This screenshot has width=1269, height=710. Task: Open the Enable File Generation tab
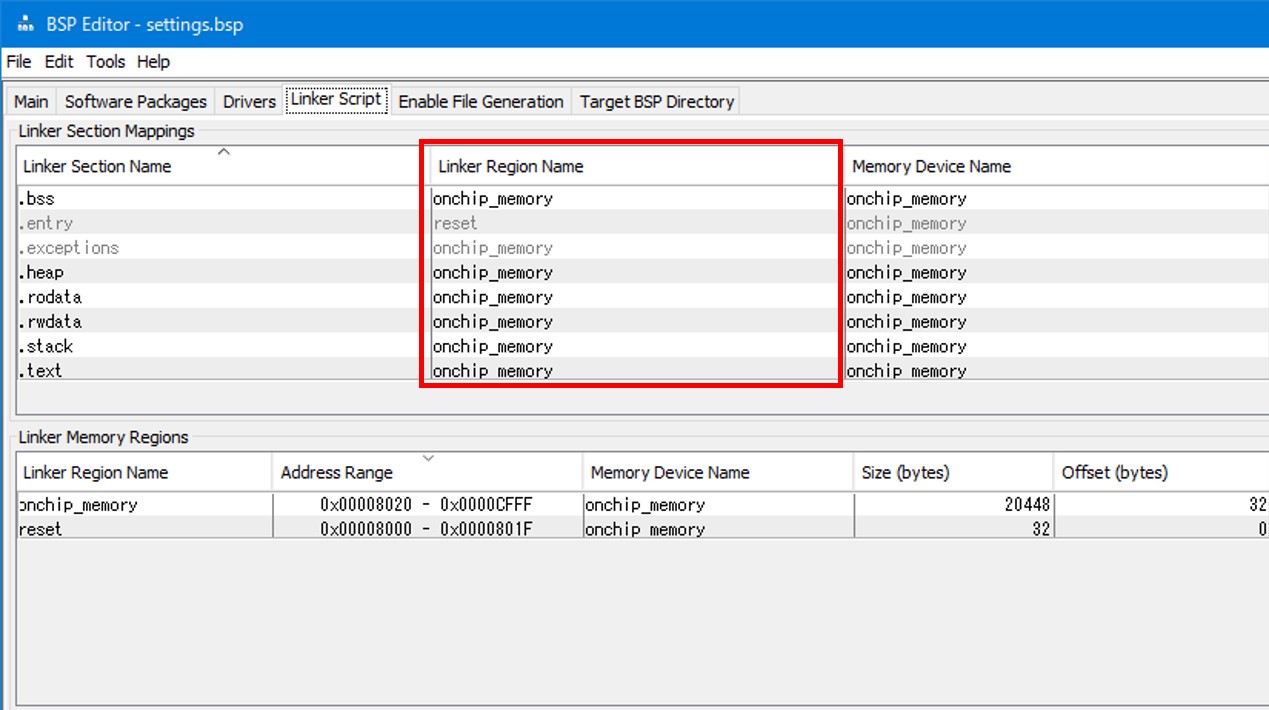pos(480,101)
